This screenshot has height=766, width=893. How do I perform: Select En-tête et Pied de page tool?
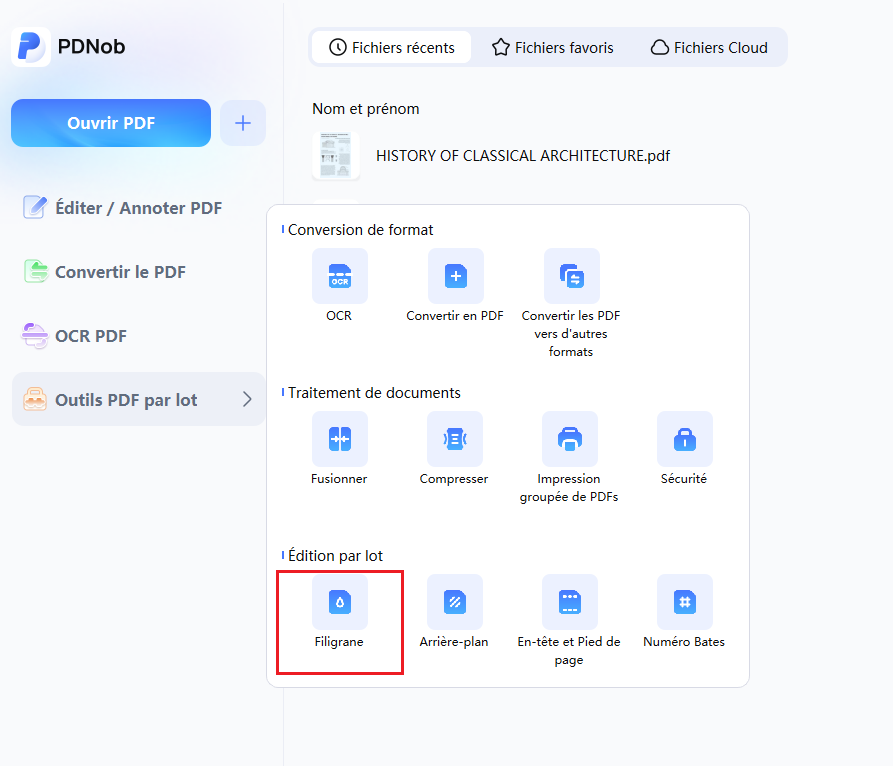(570, 602)
